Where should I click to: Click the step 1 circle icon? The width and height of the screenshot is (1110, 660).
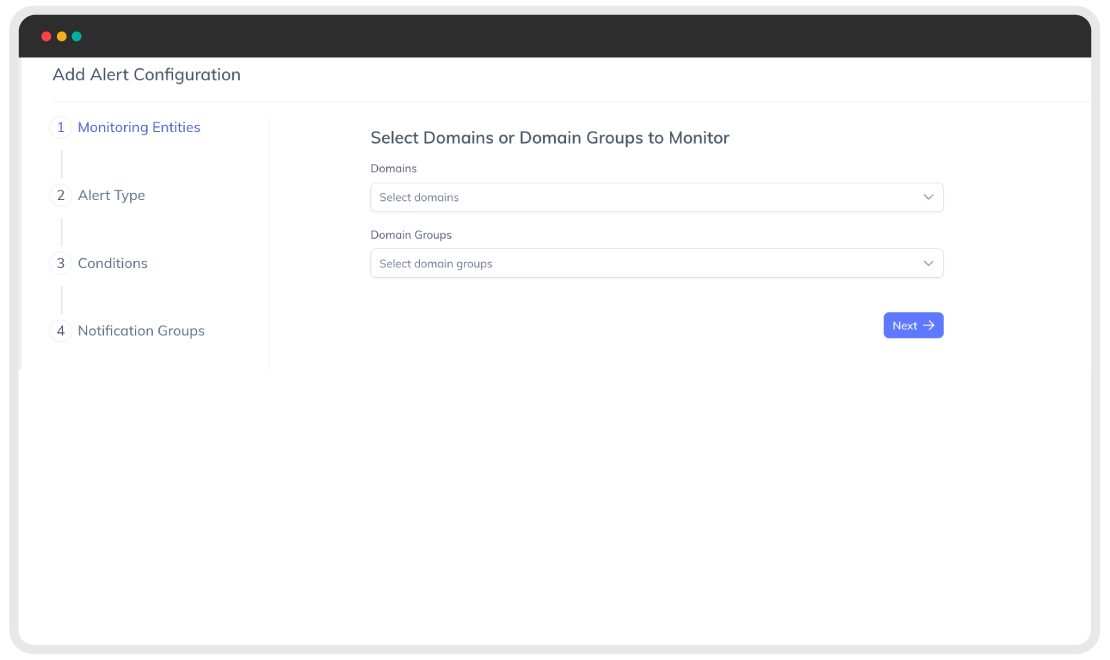pyautogui.click(x=61, y=127)
